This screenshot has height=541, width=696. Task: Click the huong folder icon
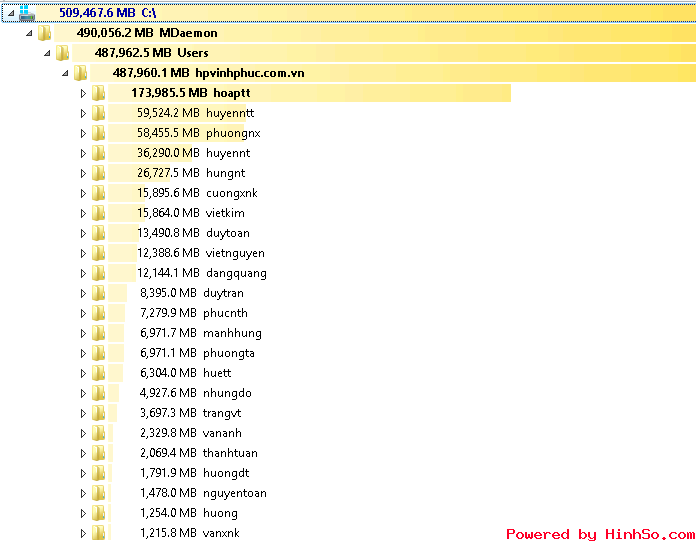tap(99, 513)
